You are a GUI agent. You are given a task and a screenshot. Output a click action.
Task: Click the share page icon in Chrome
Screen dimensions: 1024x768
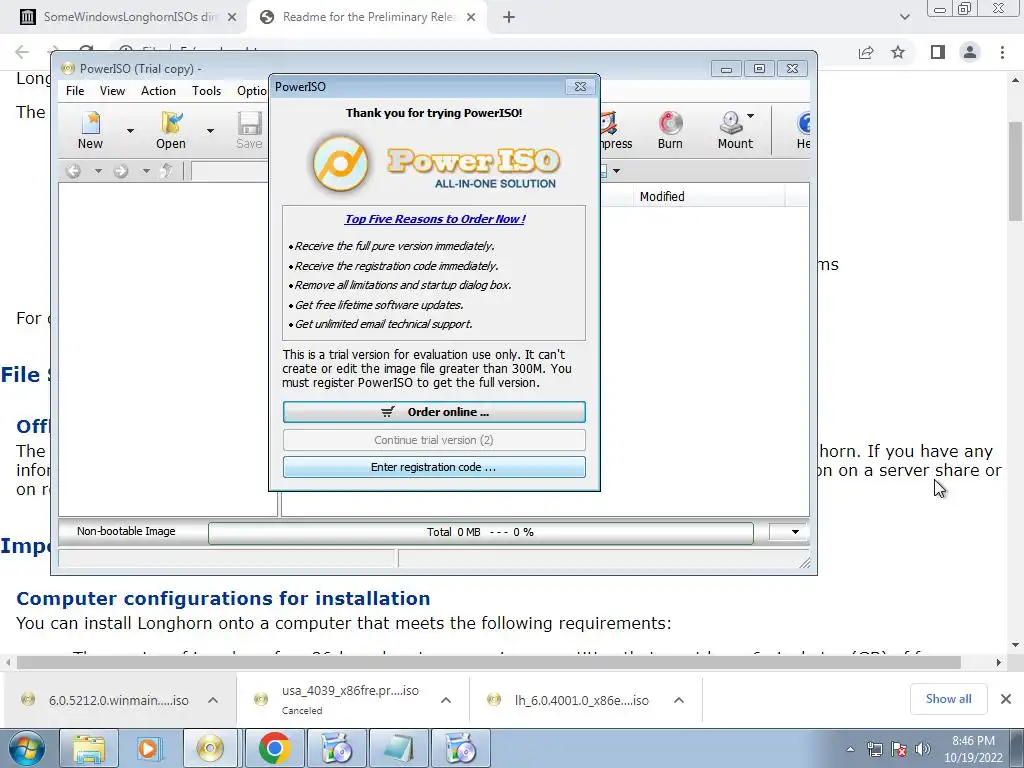pos(866,52)
